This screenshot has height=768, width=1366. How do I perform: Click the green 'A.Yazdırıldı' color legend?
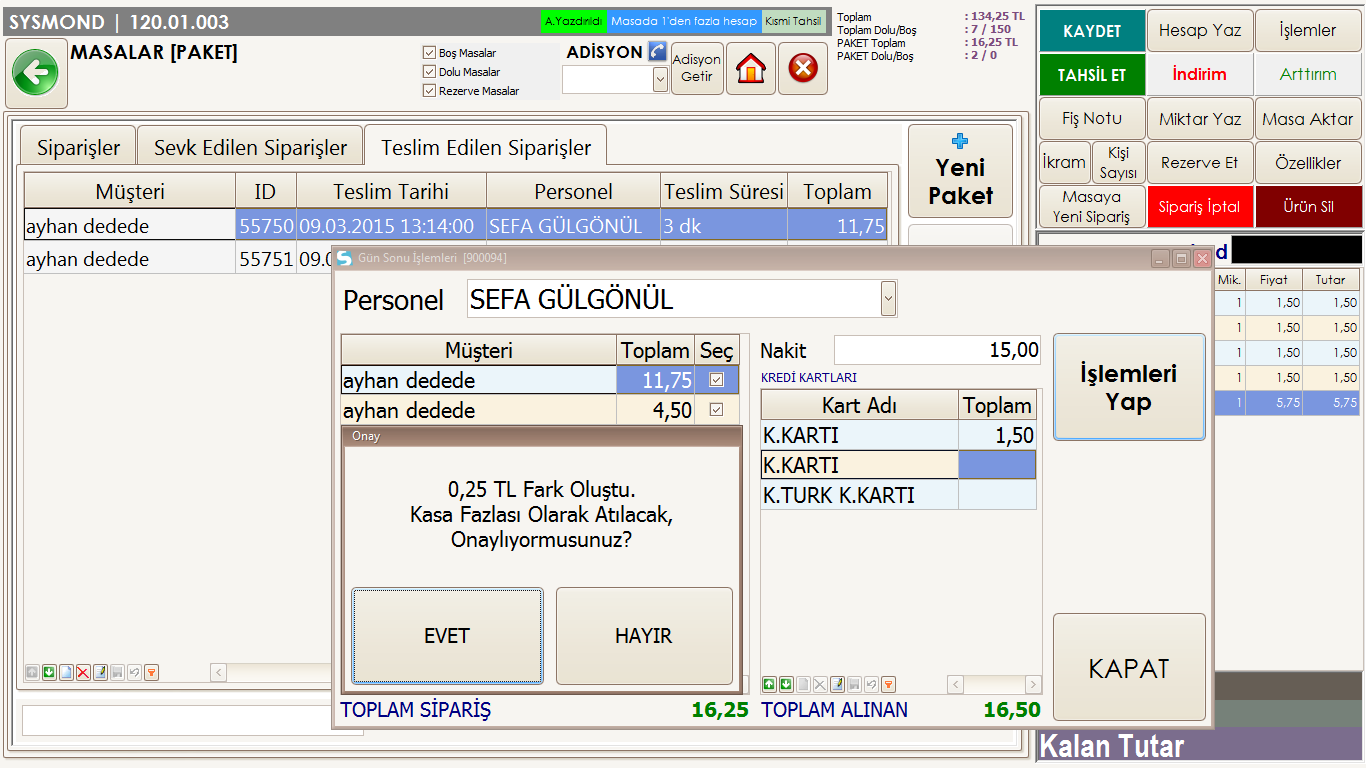coord(573,21)
